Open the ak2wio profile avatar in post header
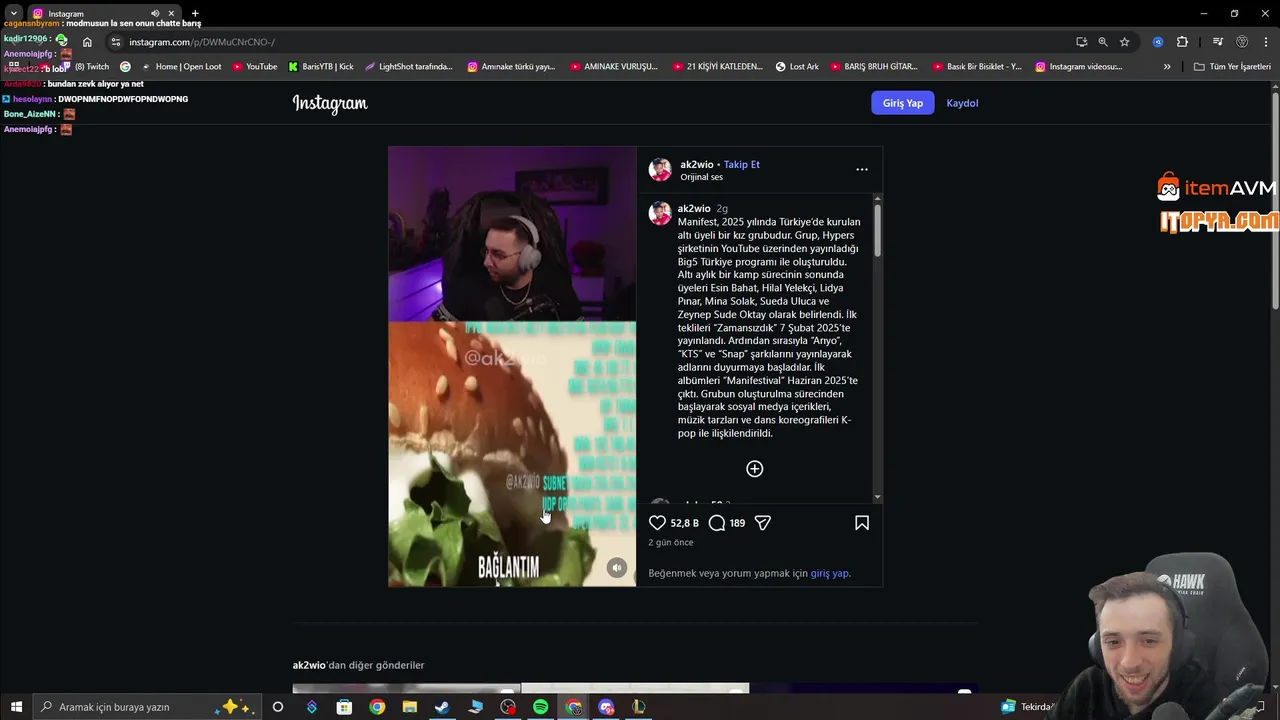 660,169
